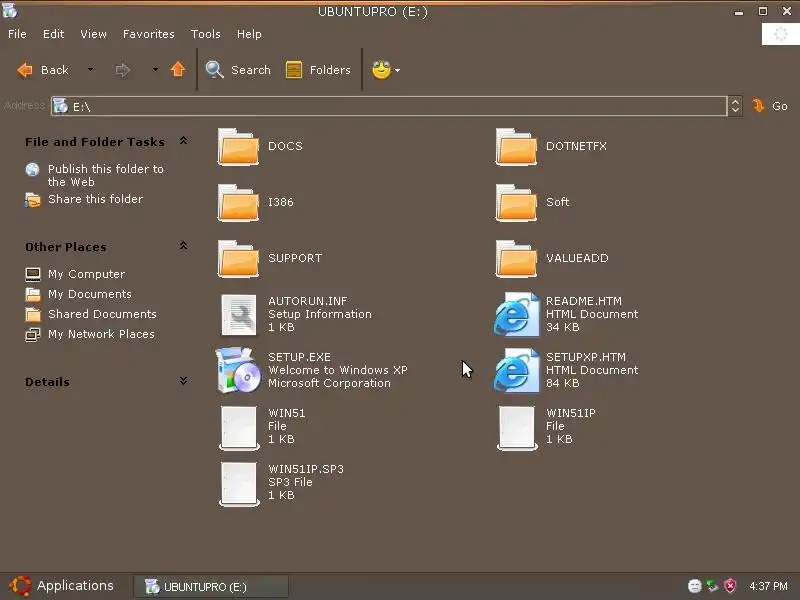Open the Search magnifier tool

[214, 69]
